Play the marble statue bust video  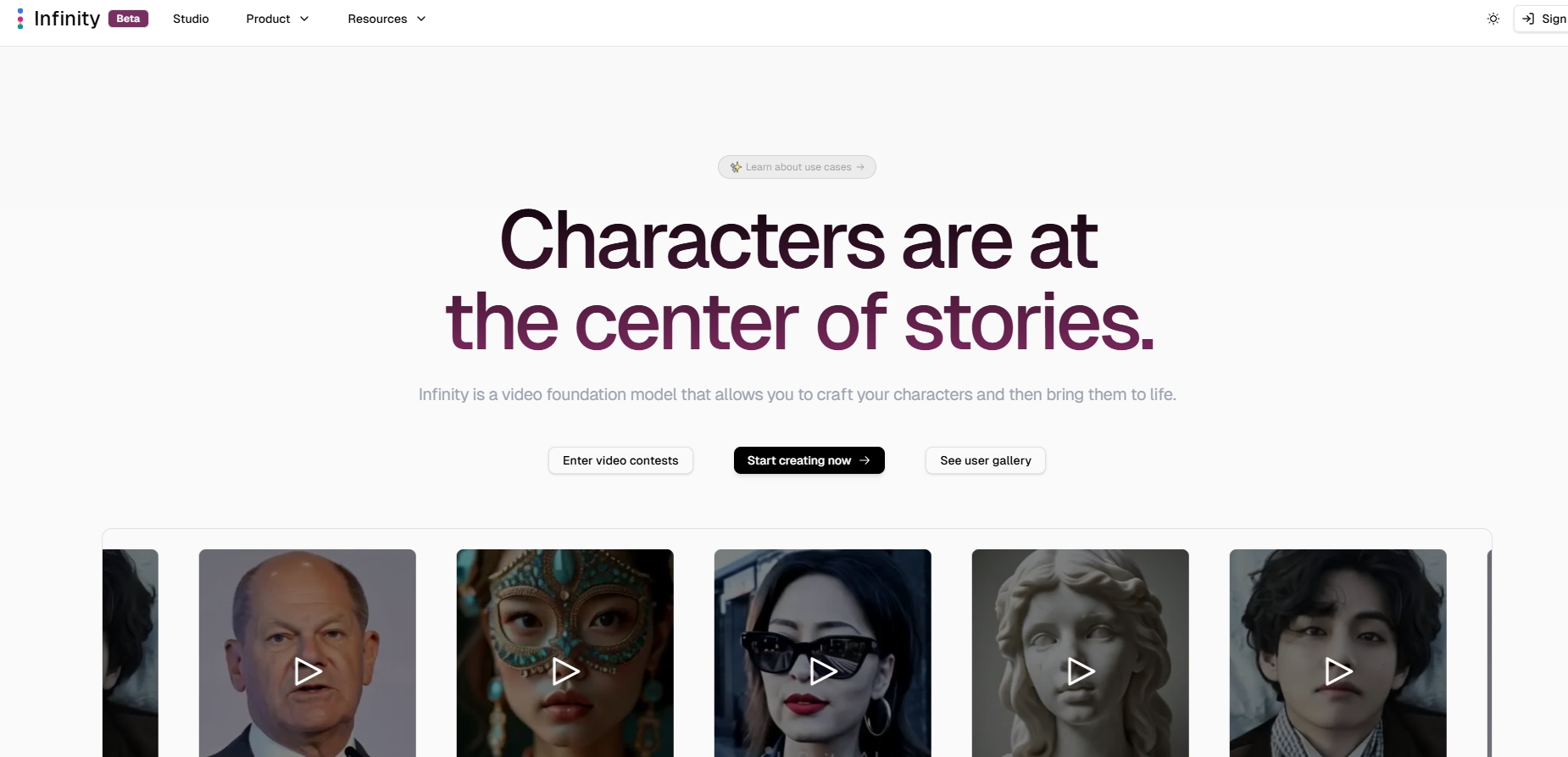pos(1081,671)
